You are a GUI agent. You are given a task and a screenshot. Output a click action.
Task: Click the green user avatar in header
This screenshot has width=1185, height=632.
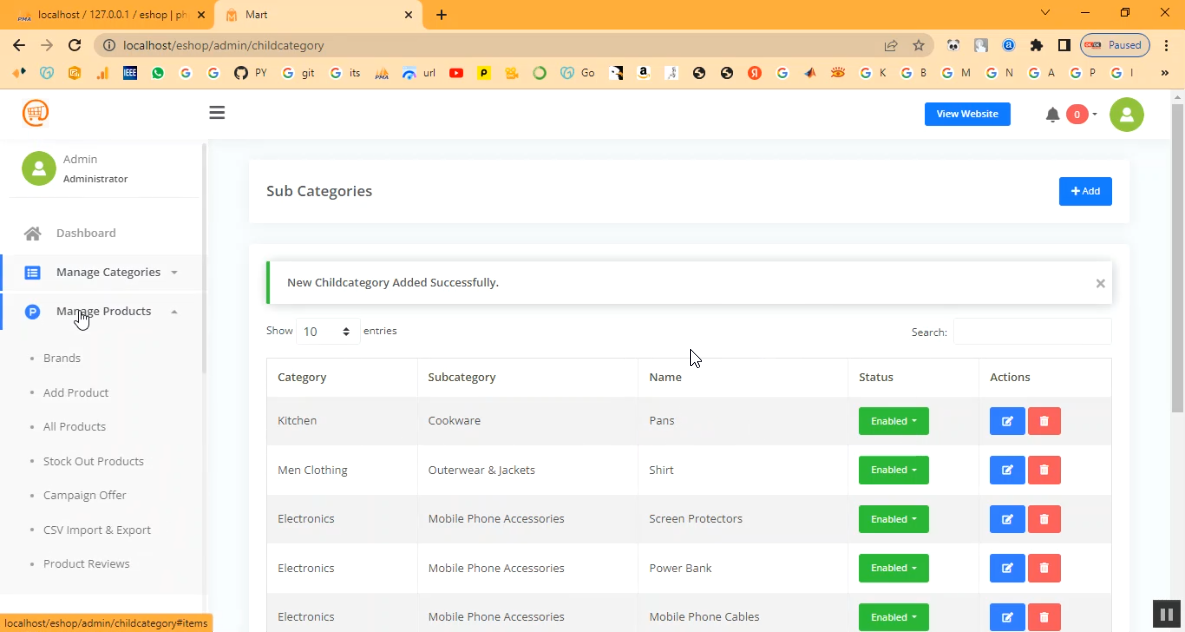pos(1126,115)
